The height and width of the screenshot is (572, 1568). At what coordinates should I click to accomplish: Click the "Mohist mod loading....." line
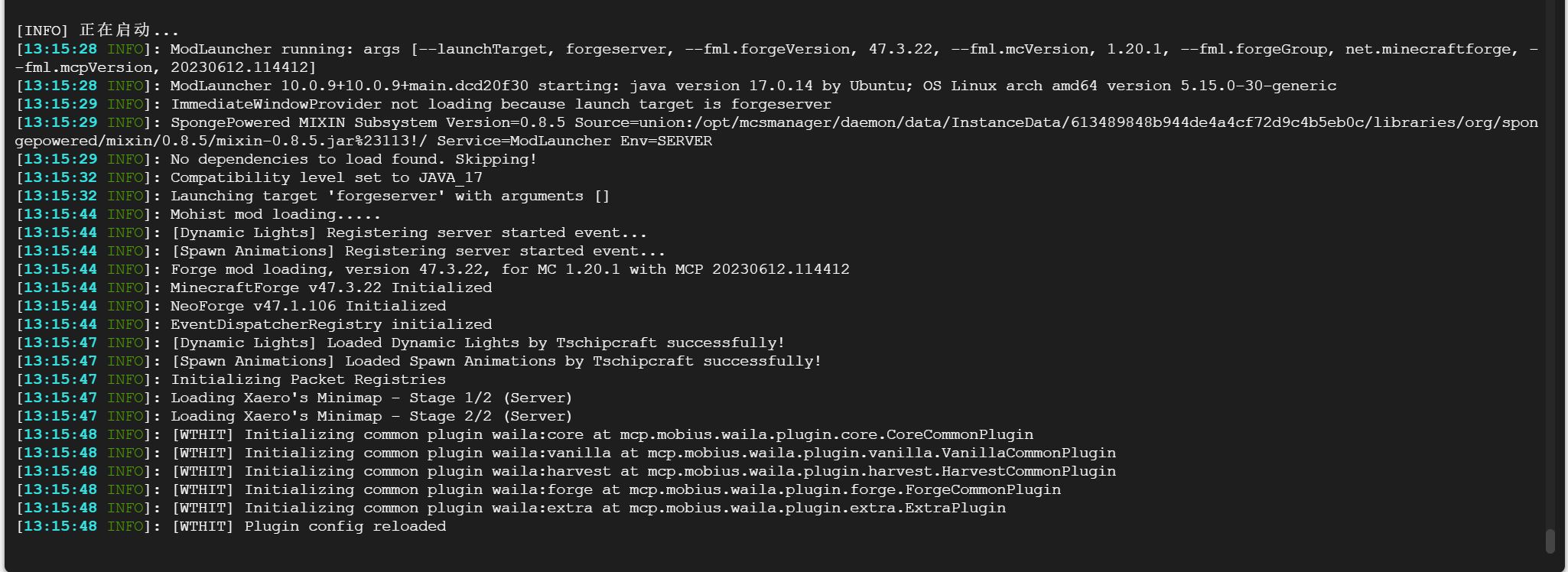275,214
